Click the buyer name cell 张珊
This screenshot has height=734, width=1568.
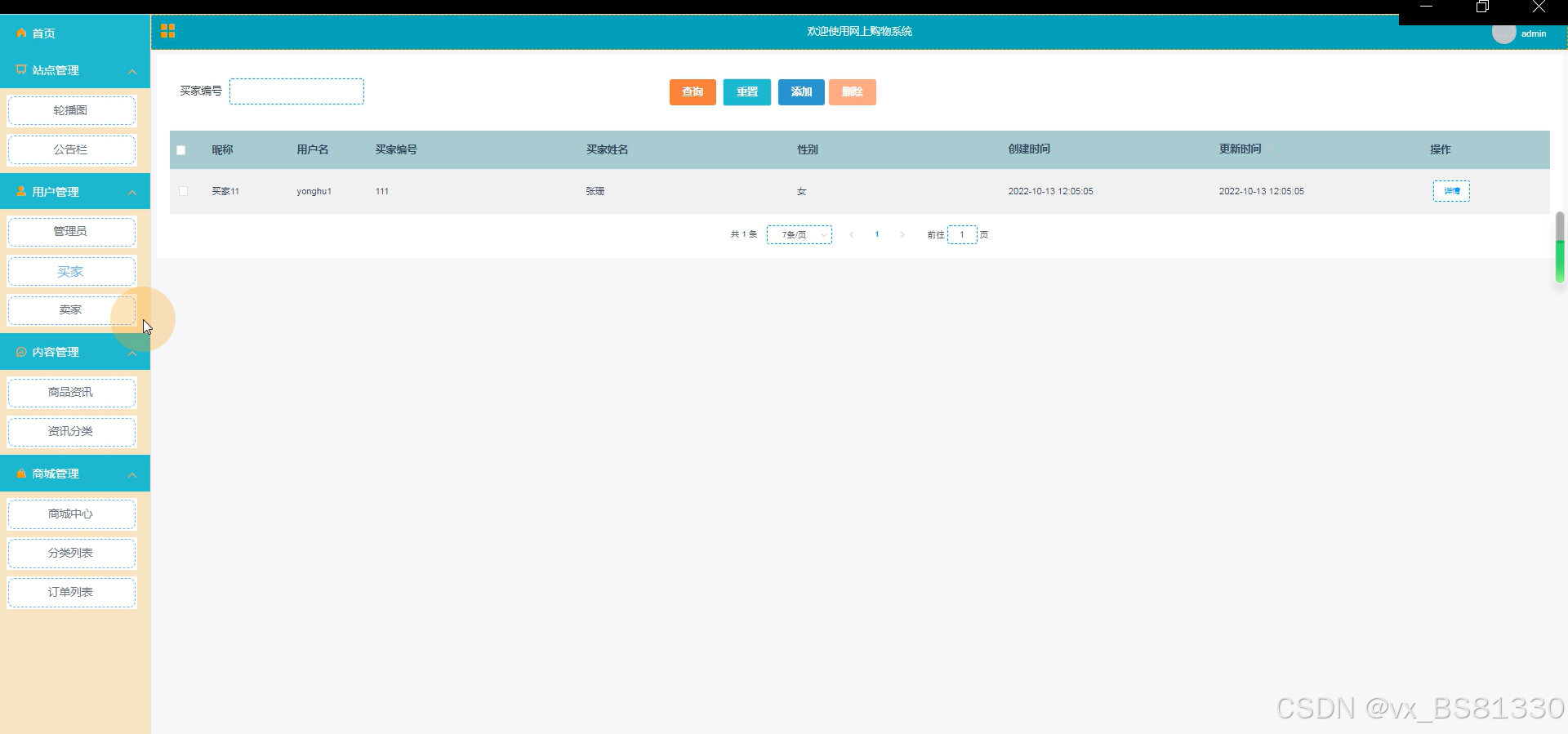595,191
